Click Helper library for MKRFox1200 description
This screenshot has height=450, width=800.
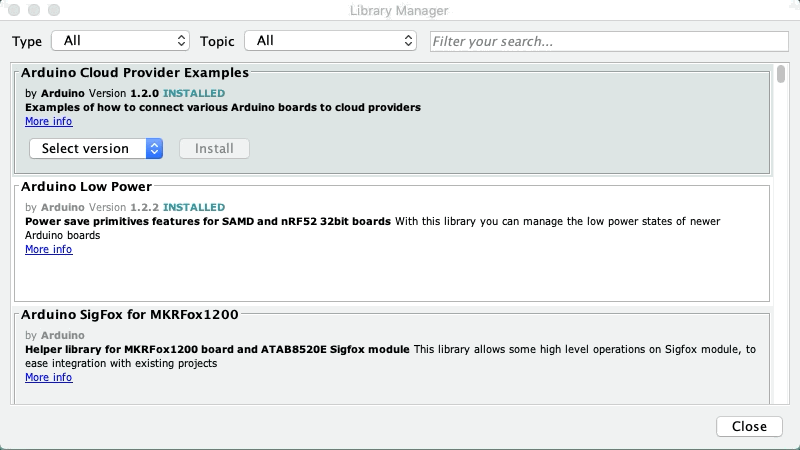tap(217, 349)
